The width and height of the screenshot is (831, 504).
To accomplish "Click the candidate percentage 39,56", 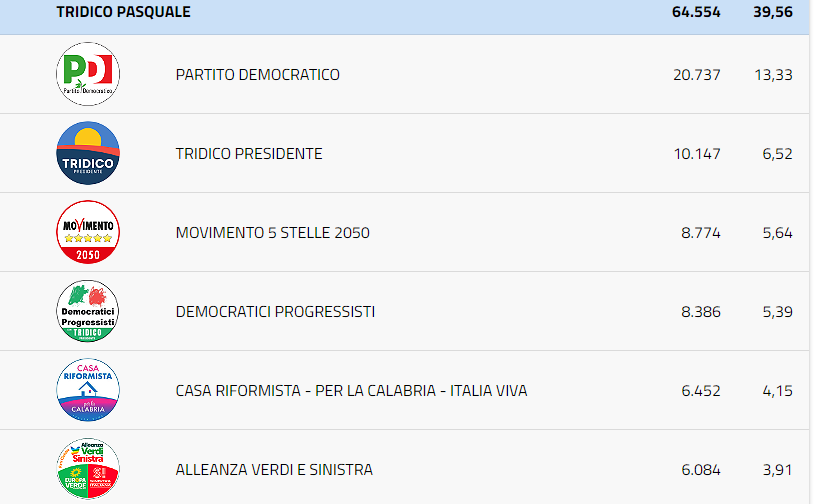I will click(x=773, y=12).
